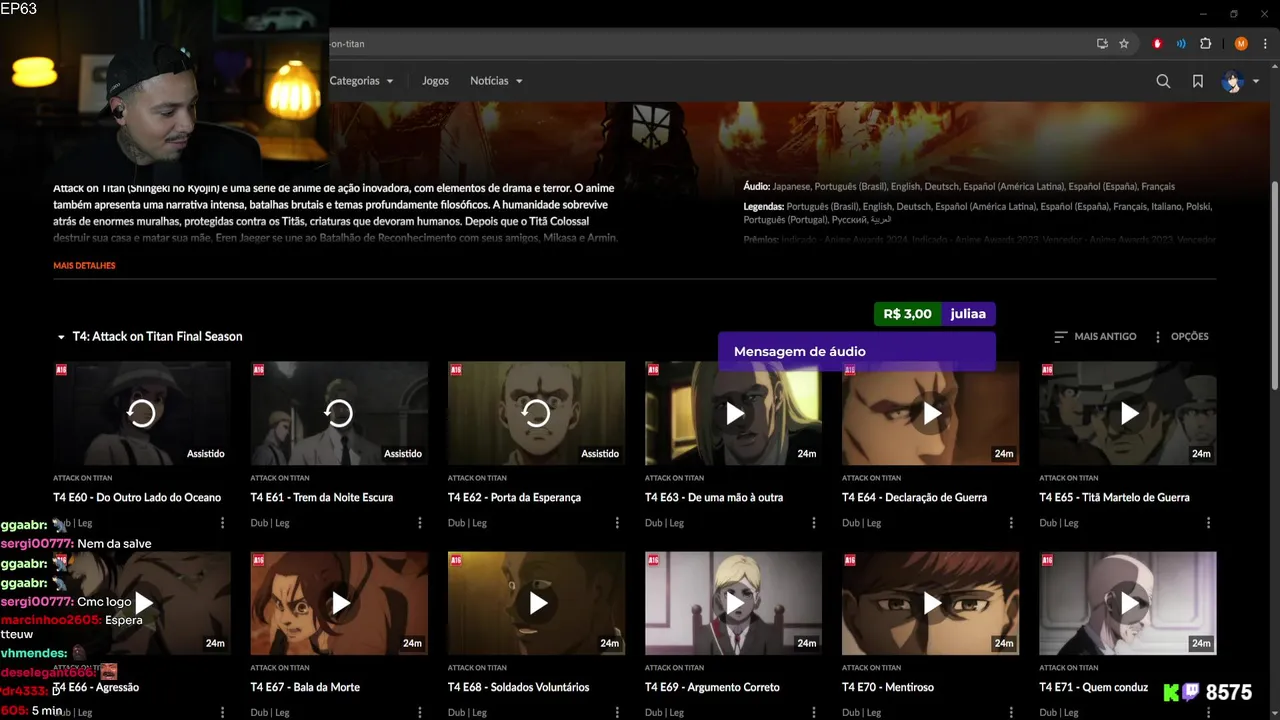Open title T4 E61 - Trem da Noite Escura
Viewport: 1280px width, 720px height.
[321, 498]
